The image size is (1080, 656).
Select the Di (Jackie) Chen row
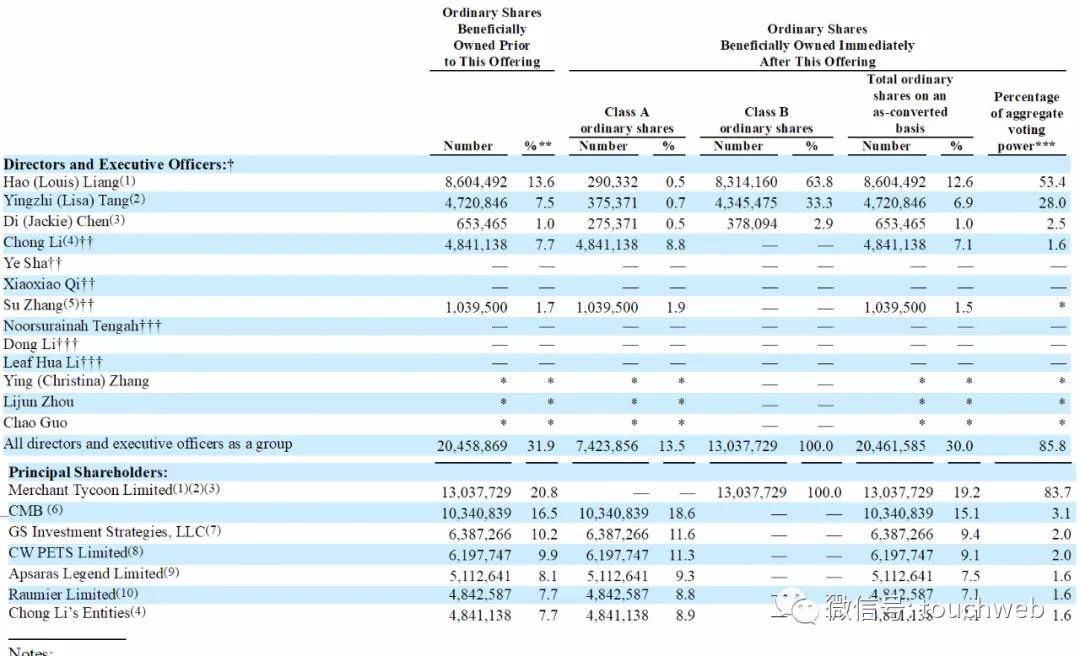click(x=537, y=223)
